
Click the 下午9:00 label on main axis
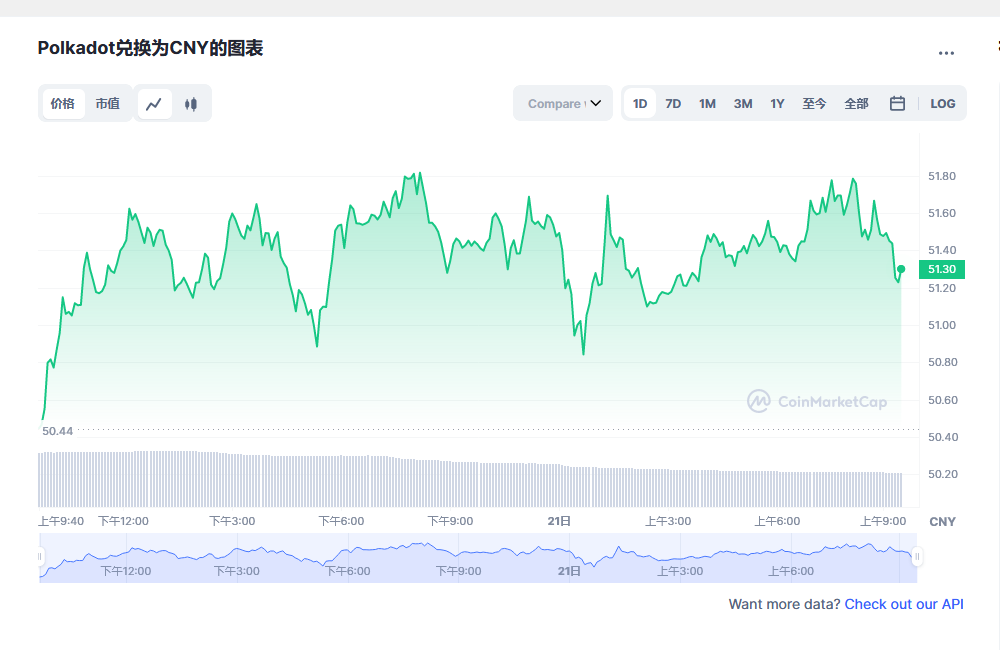pyautogui.click(x=450, y=521)
